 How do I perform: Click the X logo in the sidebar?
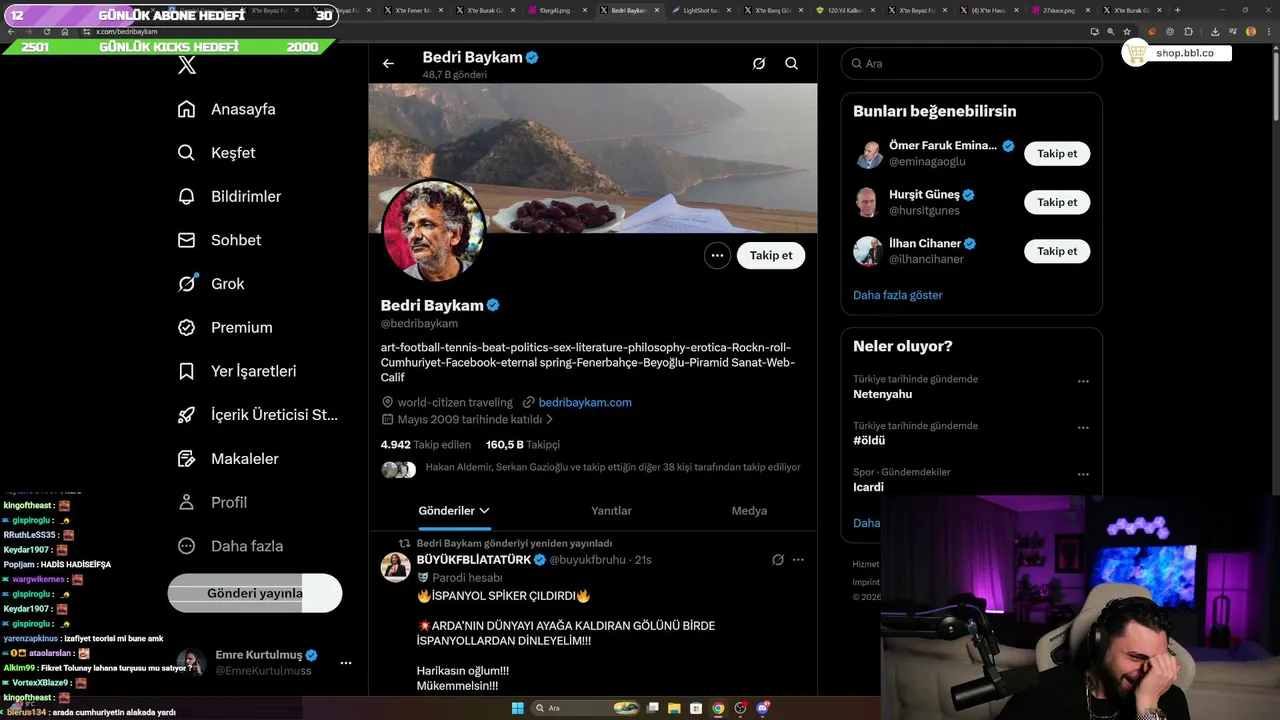pos(187,66)
